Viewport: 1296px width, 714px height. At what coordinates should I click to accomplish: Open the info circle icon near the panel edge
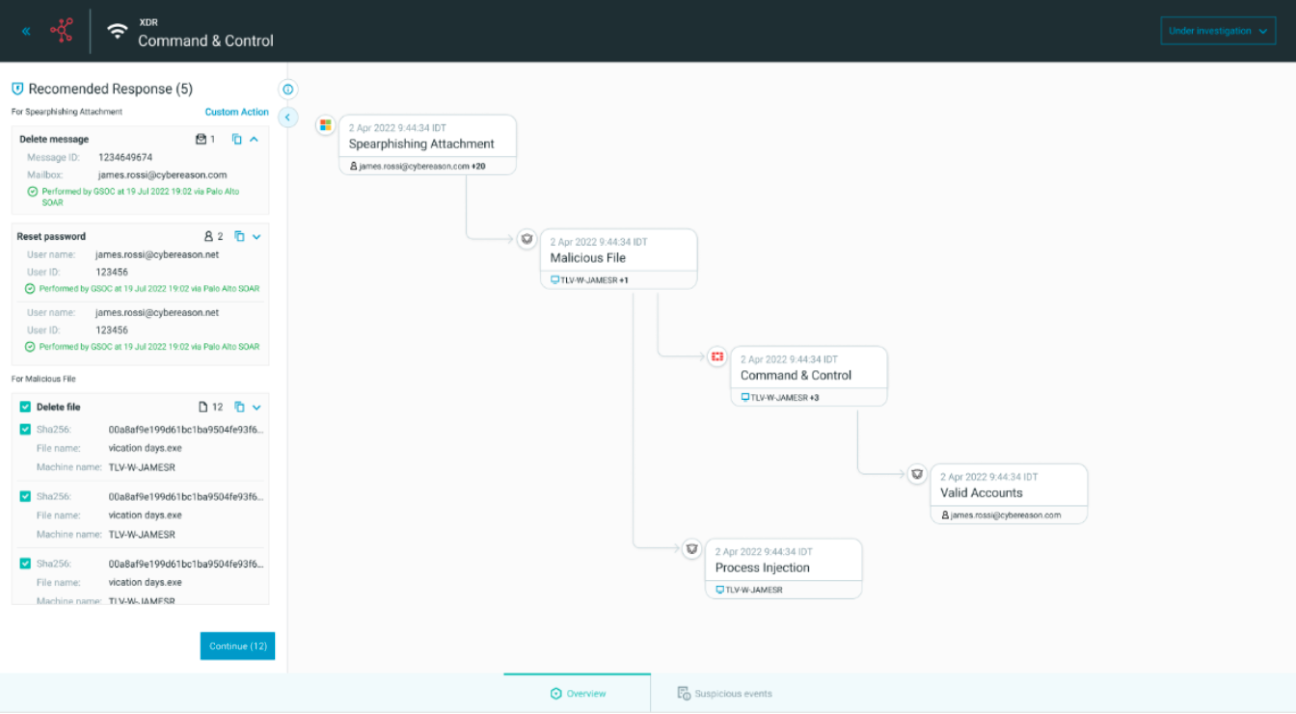pyautogui.click(x=288, y=88)
